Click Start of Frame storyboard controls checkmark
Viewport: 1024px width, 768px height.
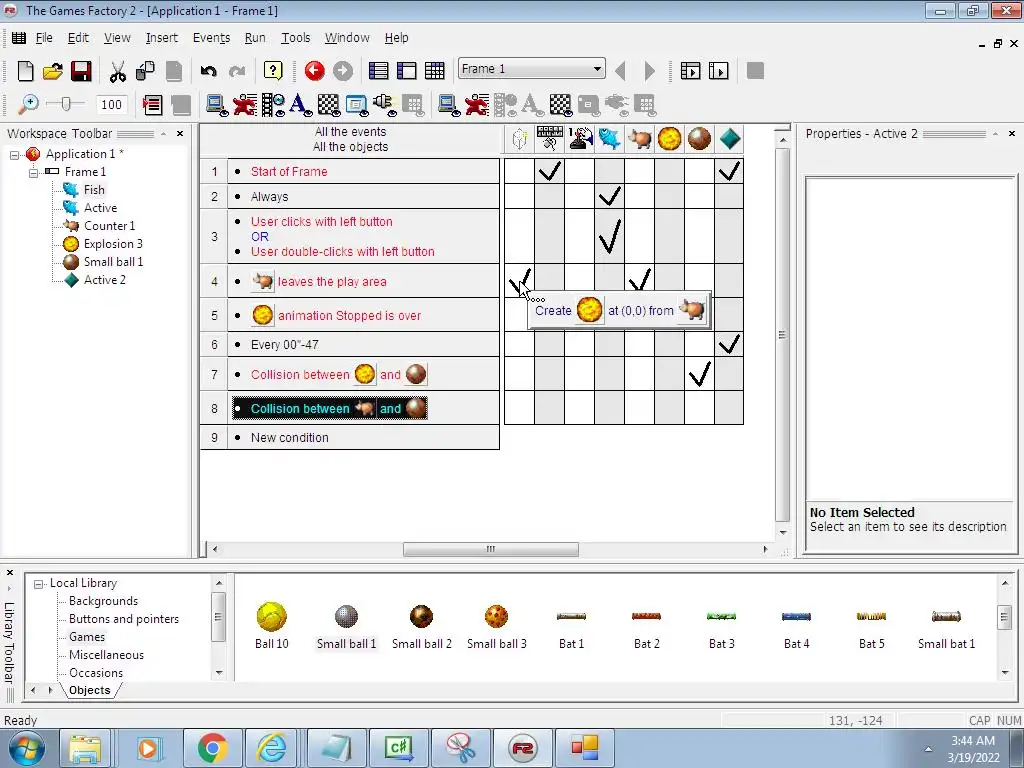[549, 171]
